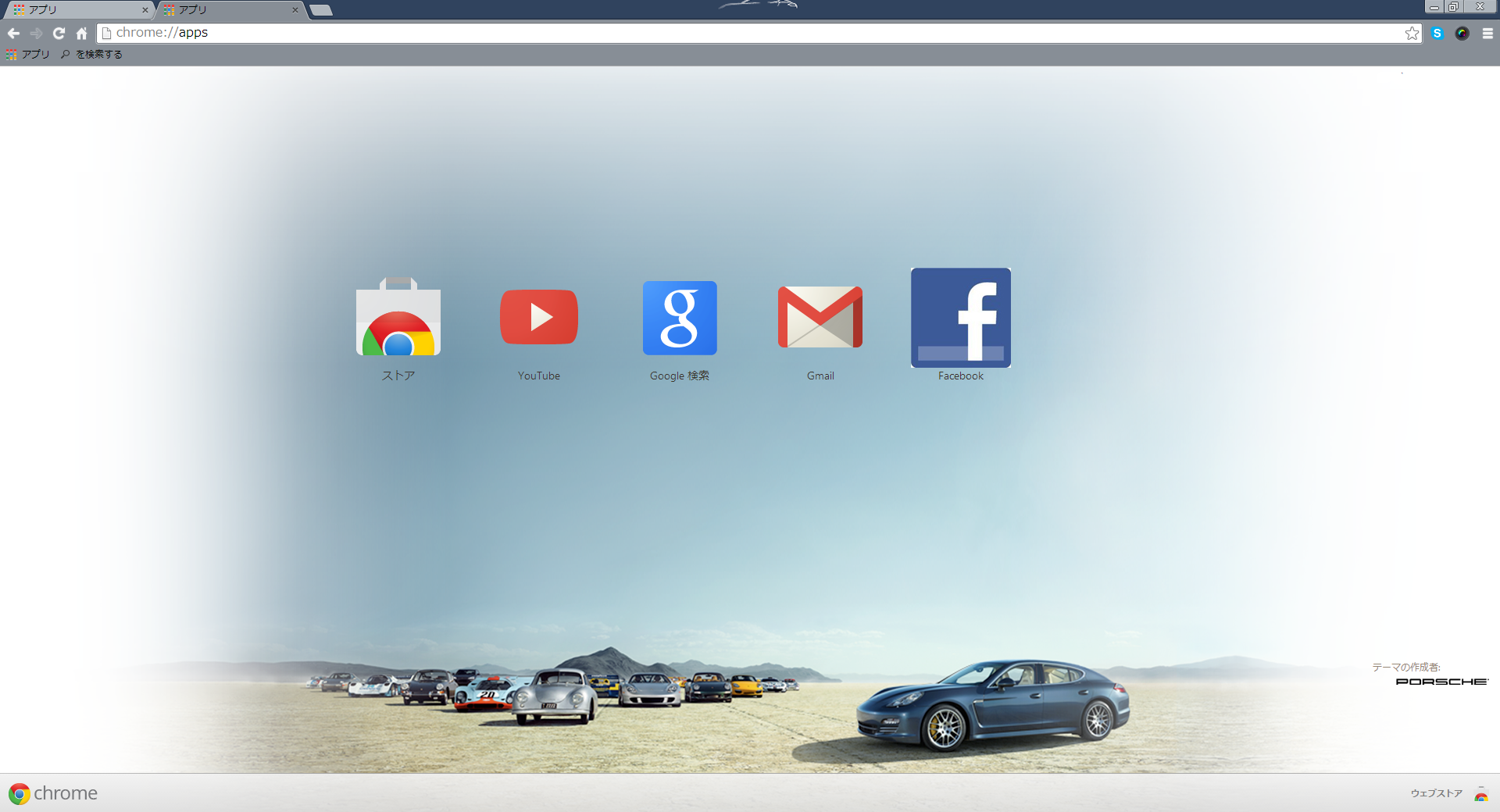
Task: Close the first アプリ tab
Action: (145, 10)
